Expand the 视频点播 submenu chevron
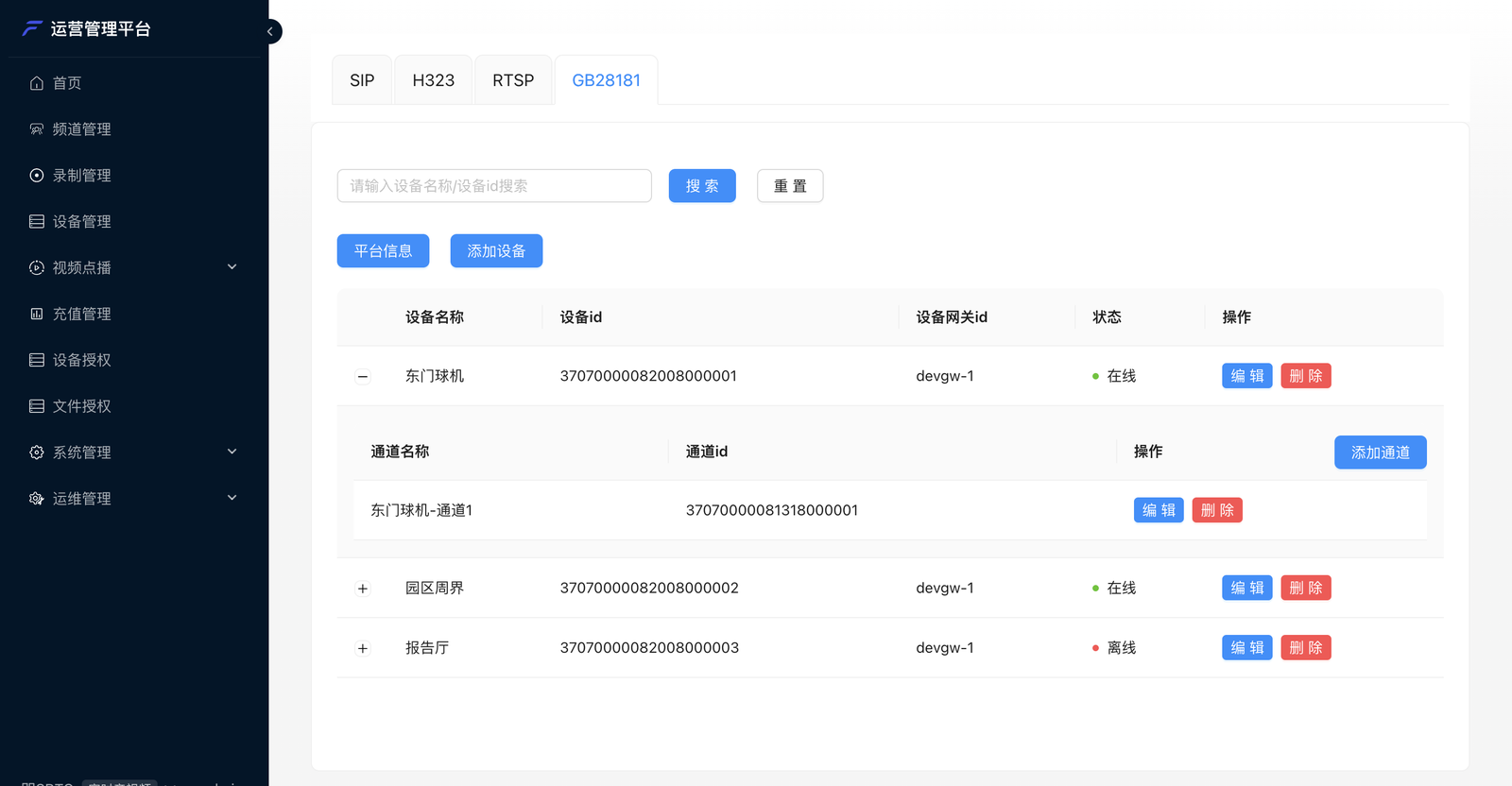Screen dimensions: 1512x786 [232, 267]
